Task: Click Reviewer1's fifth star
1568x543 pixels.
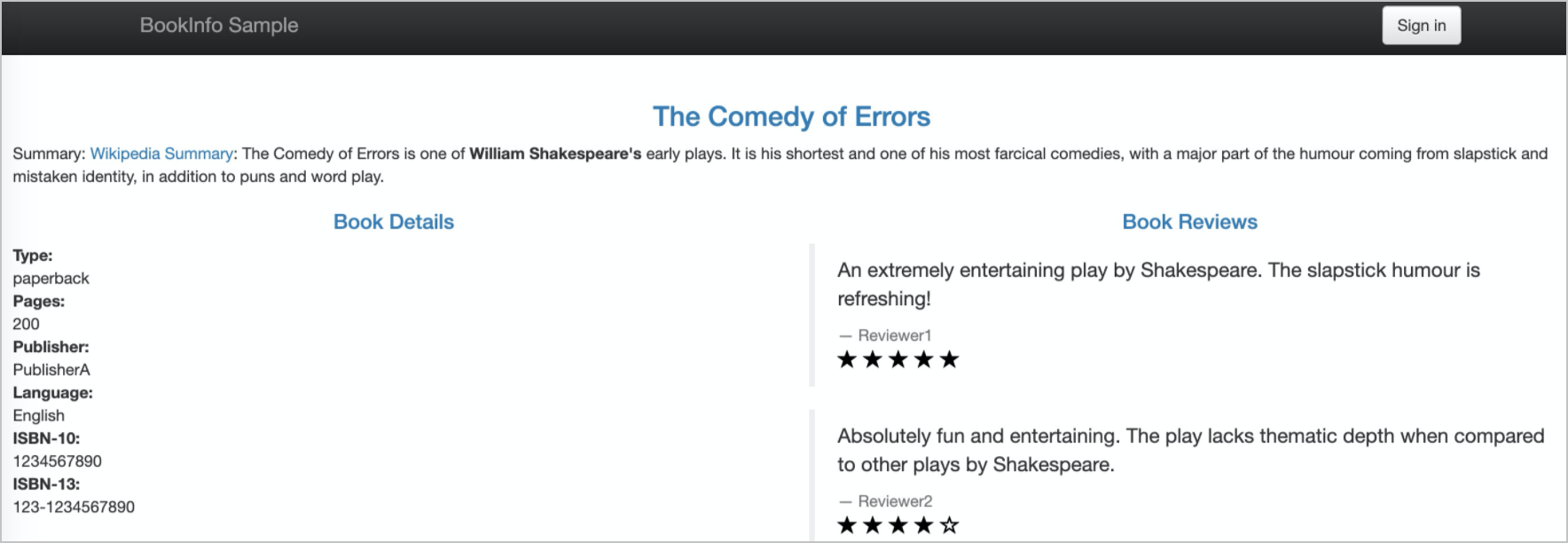Action: click(x=950, y=359)
